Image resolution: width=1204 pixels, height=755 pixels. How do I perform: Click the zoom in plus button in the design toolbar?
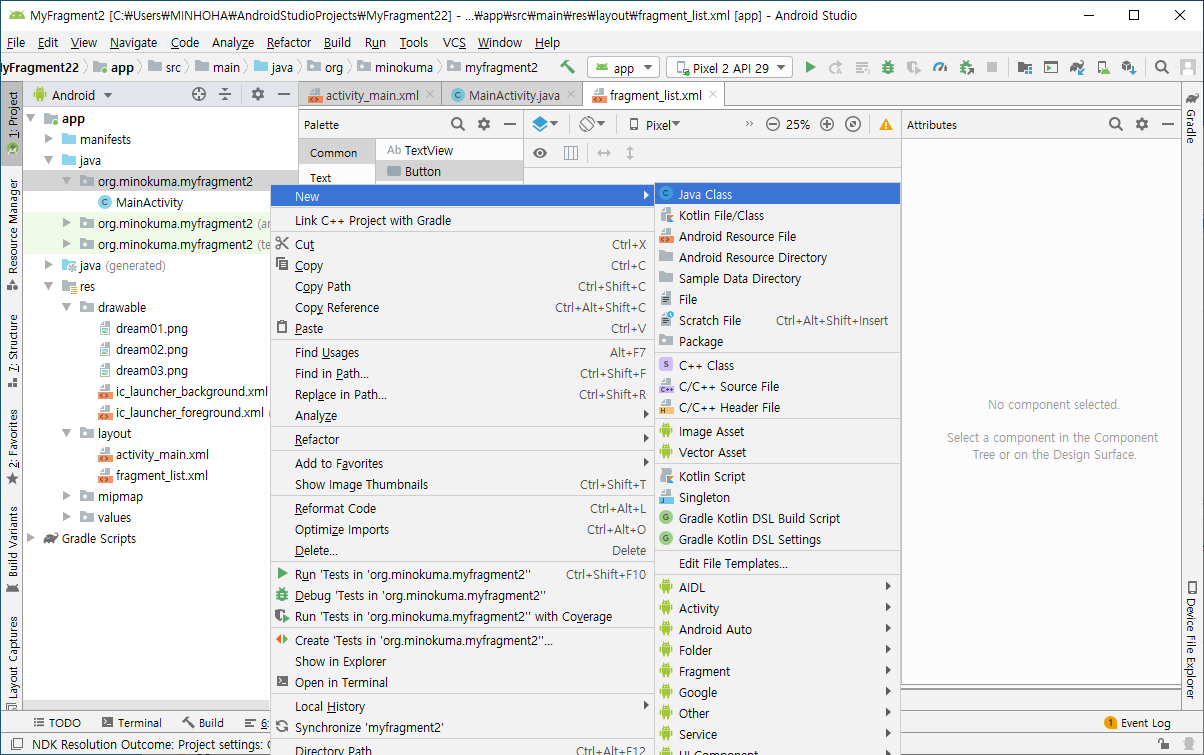click(x=827, y=124)
